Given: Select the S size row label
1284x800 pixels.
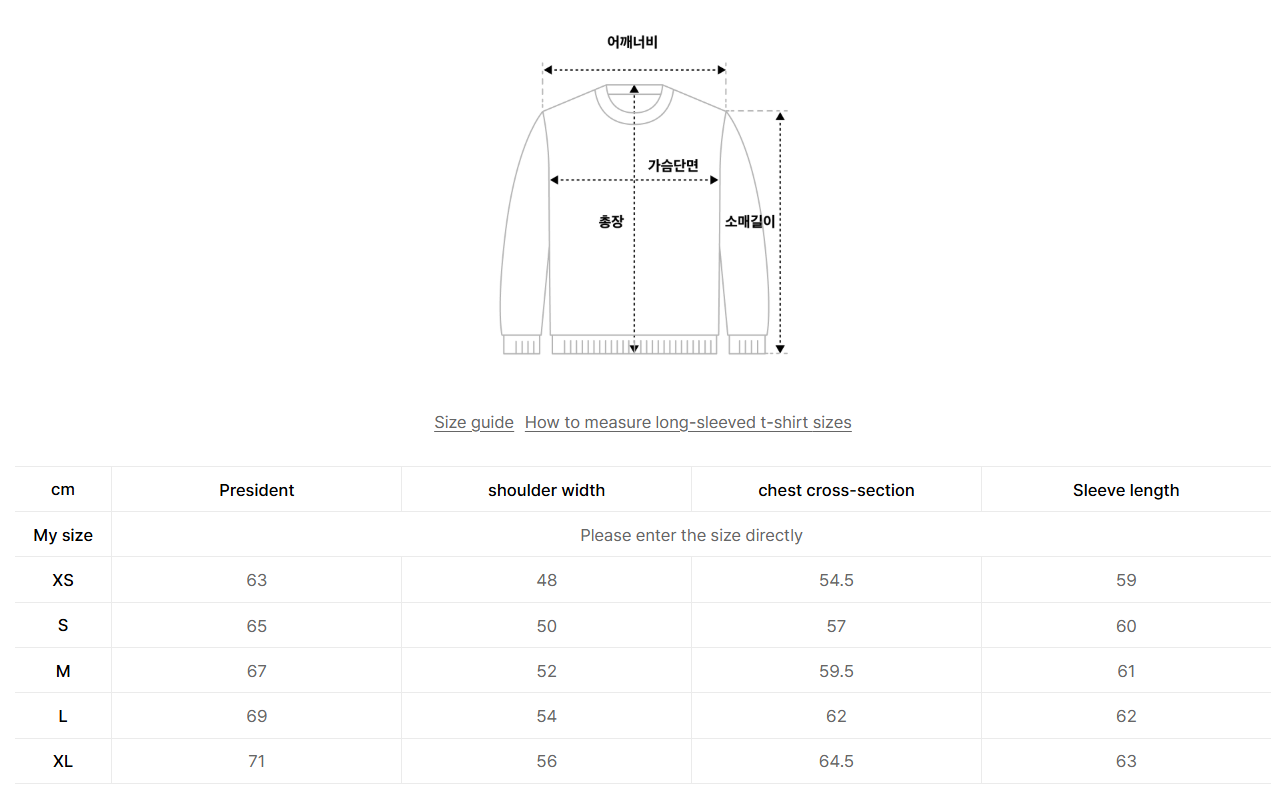Looking at the screenshot, I should [63, 626].
